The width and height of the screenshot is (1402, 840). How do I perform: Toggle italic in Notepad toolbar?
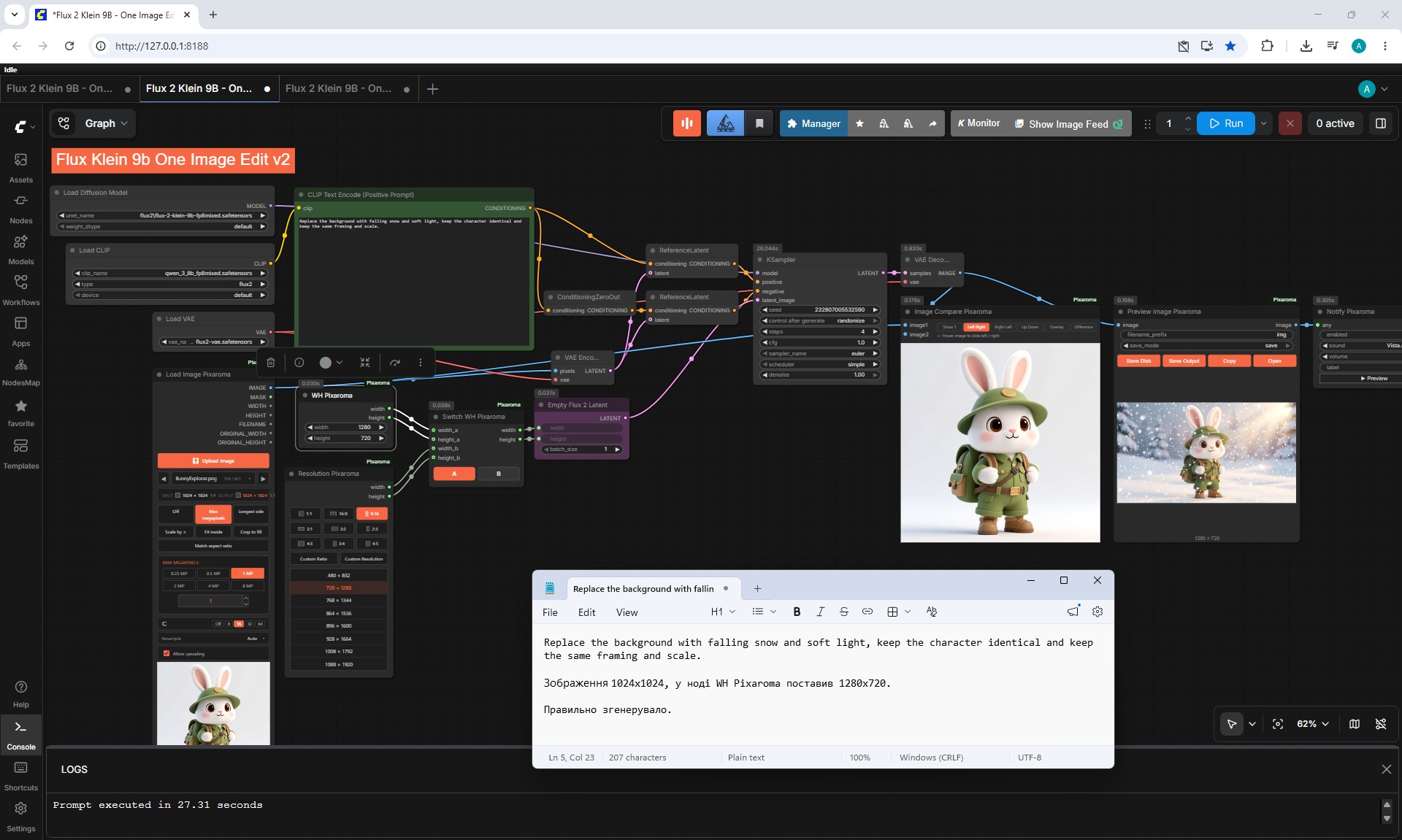point(820,612)
